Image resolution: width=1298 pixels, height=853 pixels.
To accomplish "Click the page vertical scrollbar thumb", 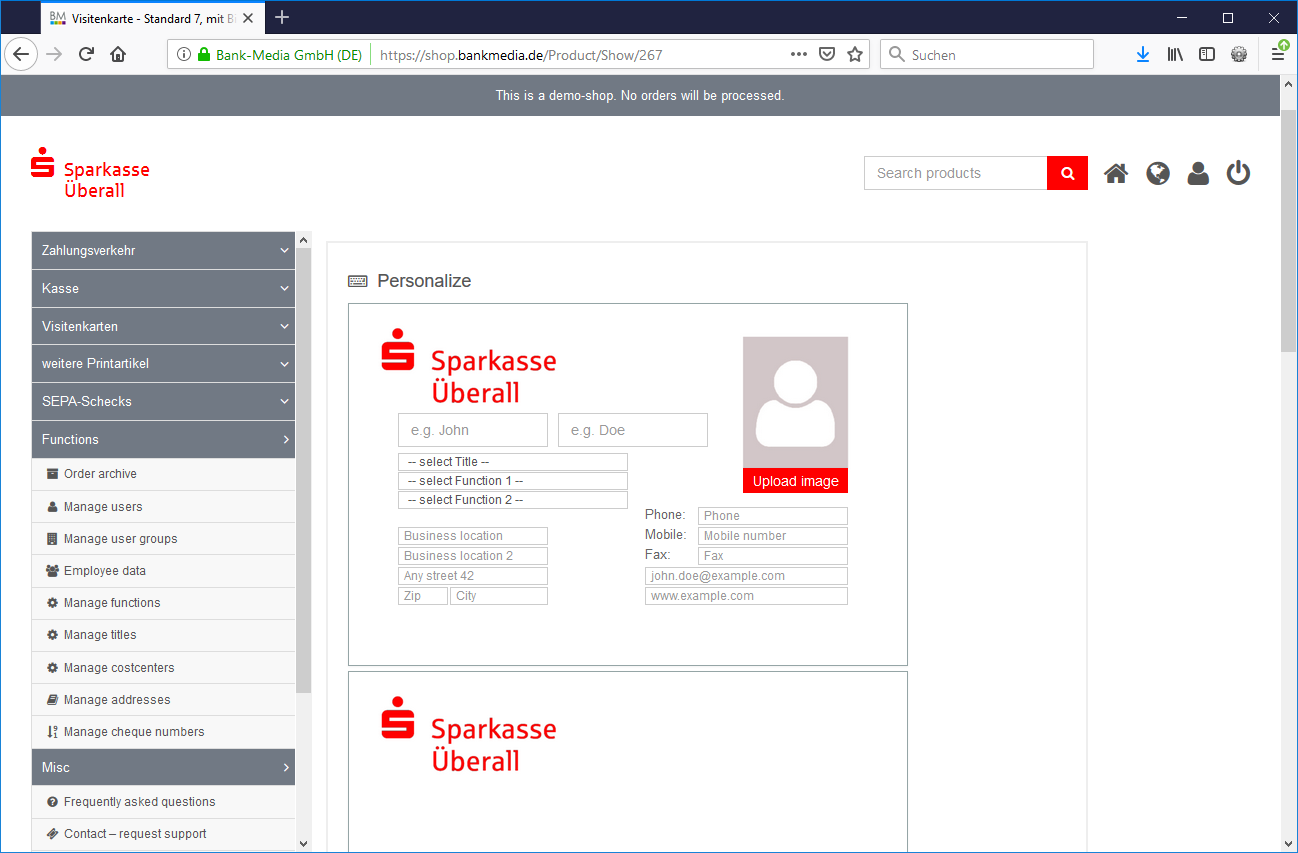I will (x=1289, y=231).
